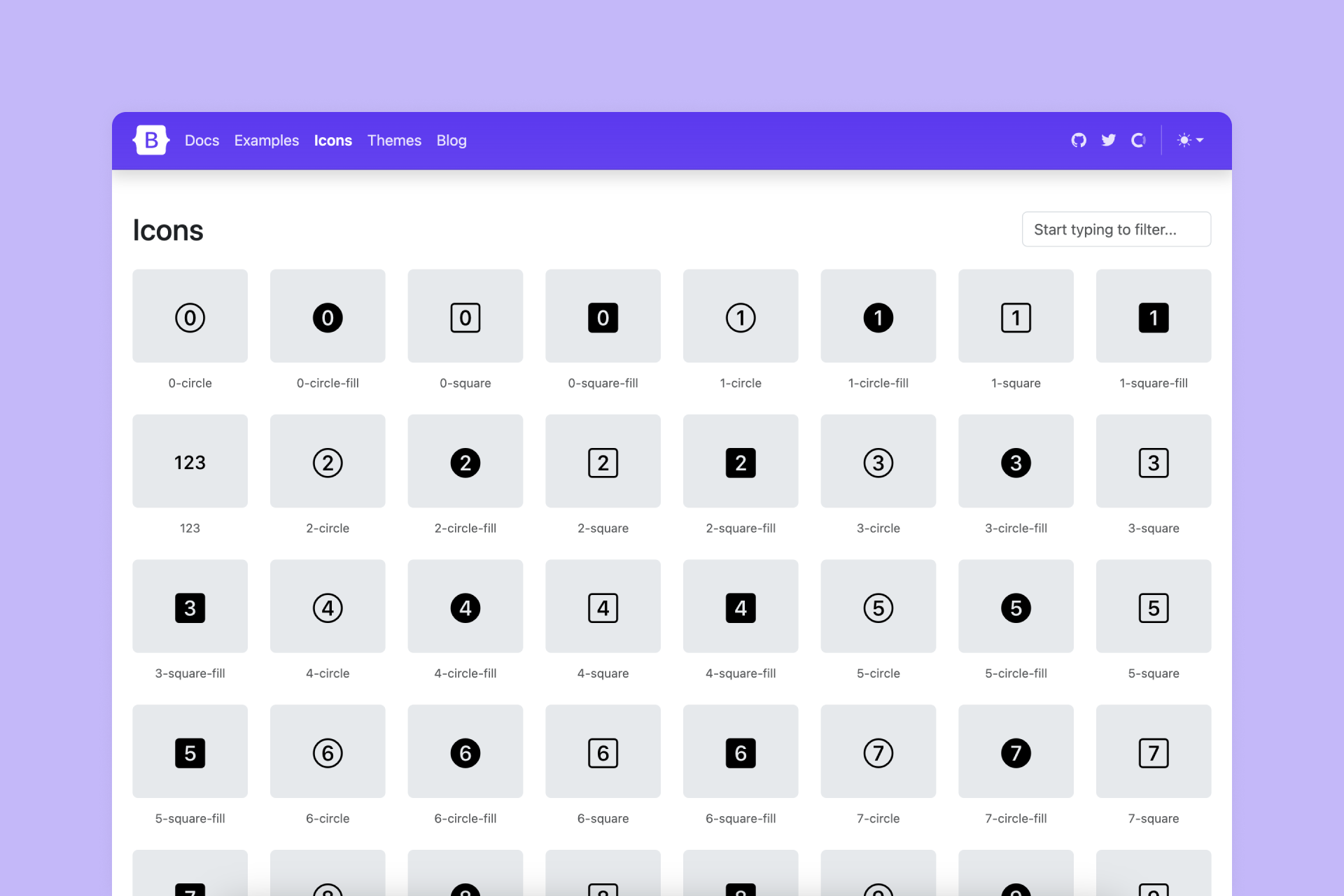Open the Examples nav item
1344x896 pixels.
coord(266,141)
